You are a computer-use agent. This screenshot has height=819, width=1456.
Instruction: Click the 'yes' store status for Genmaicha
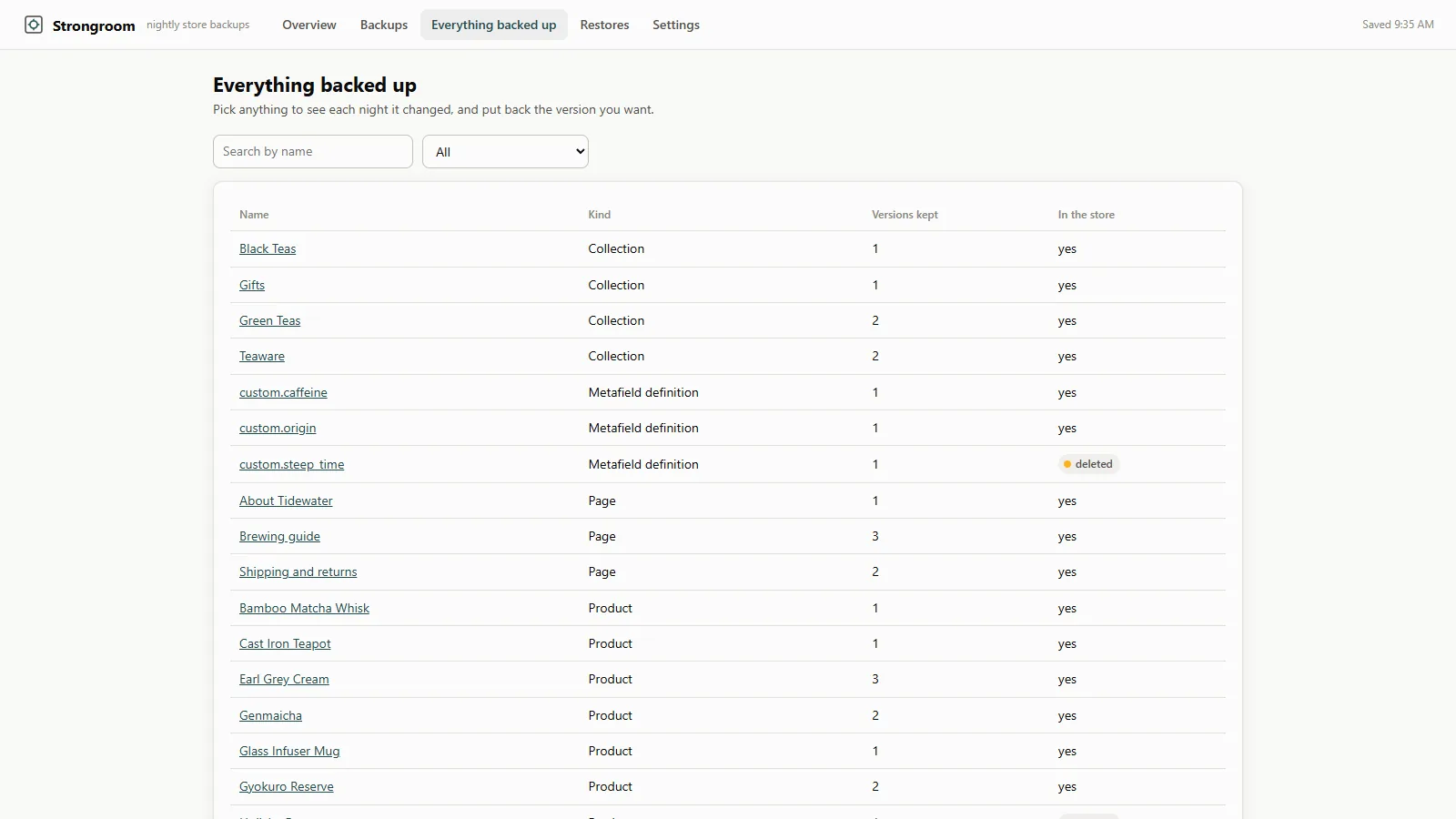pyautogui.click(x=1067, y=716)
